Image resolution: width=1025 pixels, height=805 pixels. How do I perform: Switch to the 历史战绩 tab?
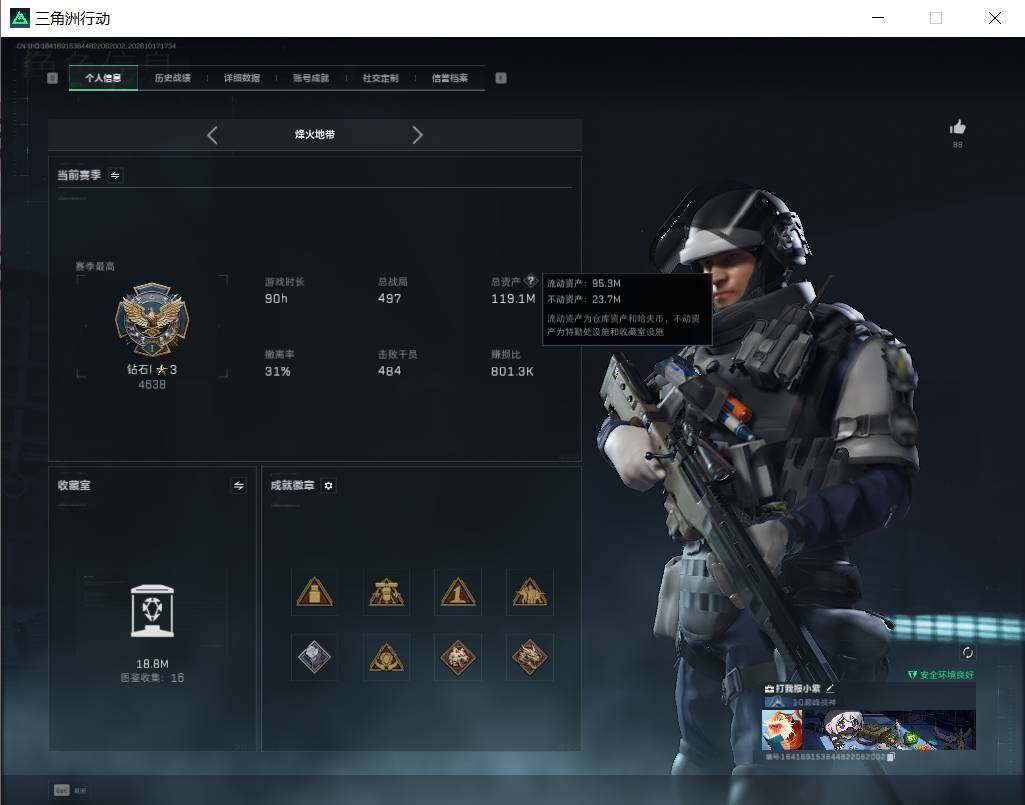click(173, 78)
